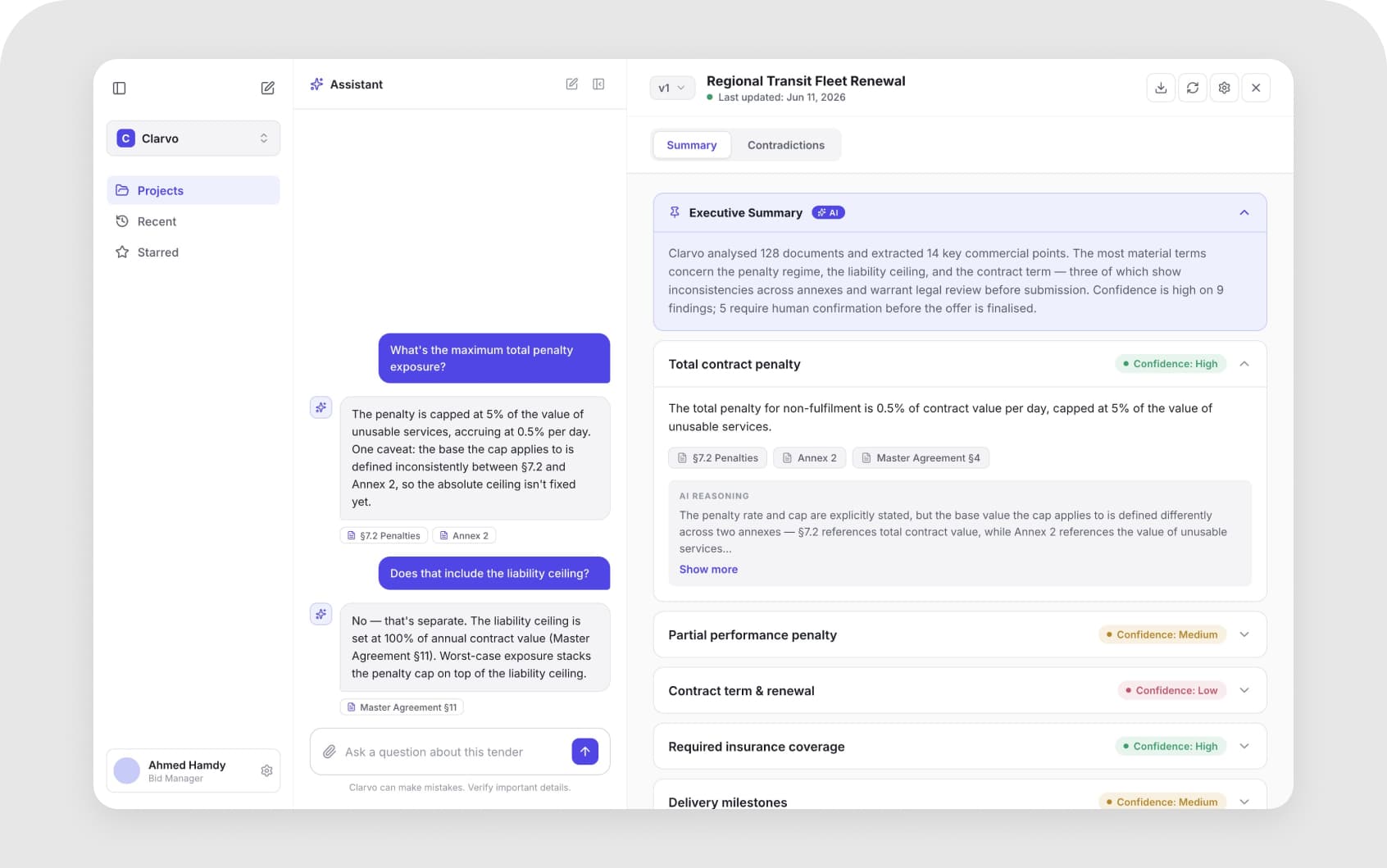This screenshot has width=1387, height=868.
Task: Click 'Last updated: Jun 11, 2026' text
Action: (x=781, y=98)
